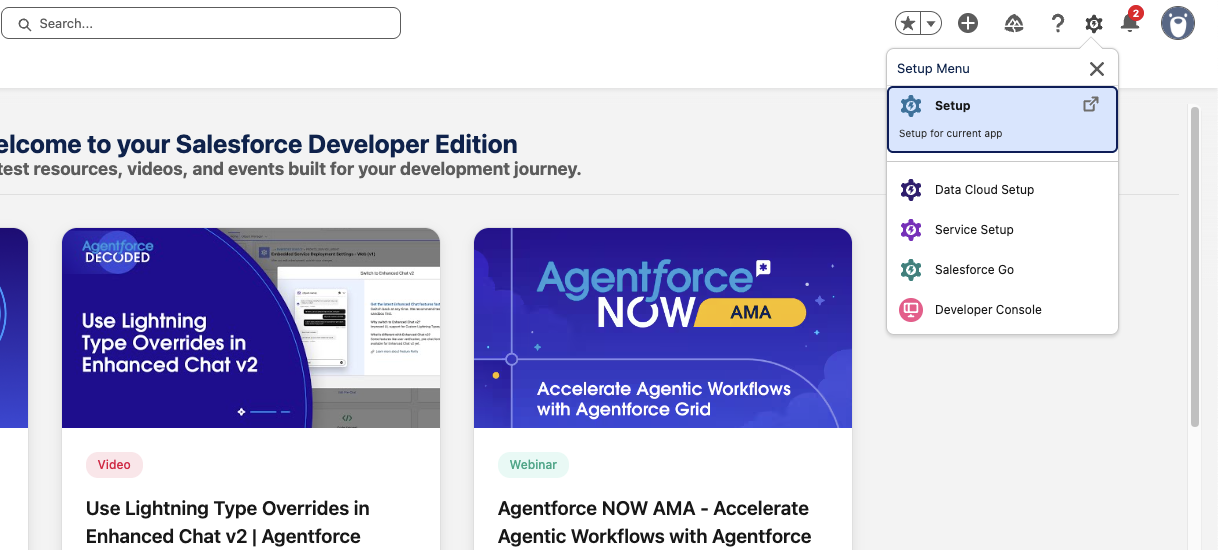The width and height of the screenshot is (1218, 550).
Task: Open the Lightning Type Overrides video thumbnail
Action: click(251, 328)
